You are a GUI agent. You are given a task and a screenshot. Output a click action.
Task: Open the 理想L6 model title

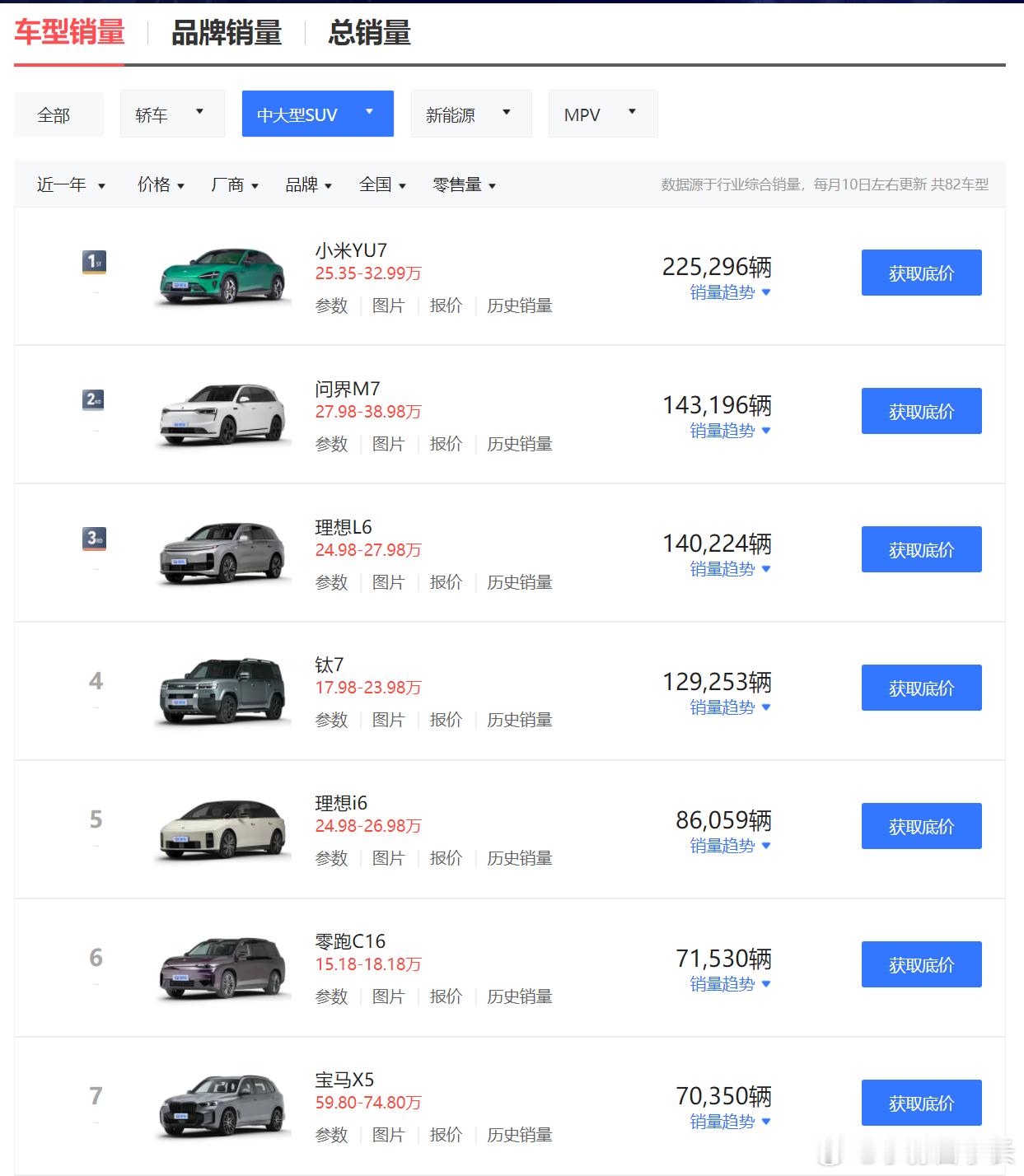344,527
